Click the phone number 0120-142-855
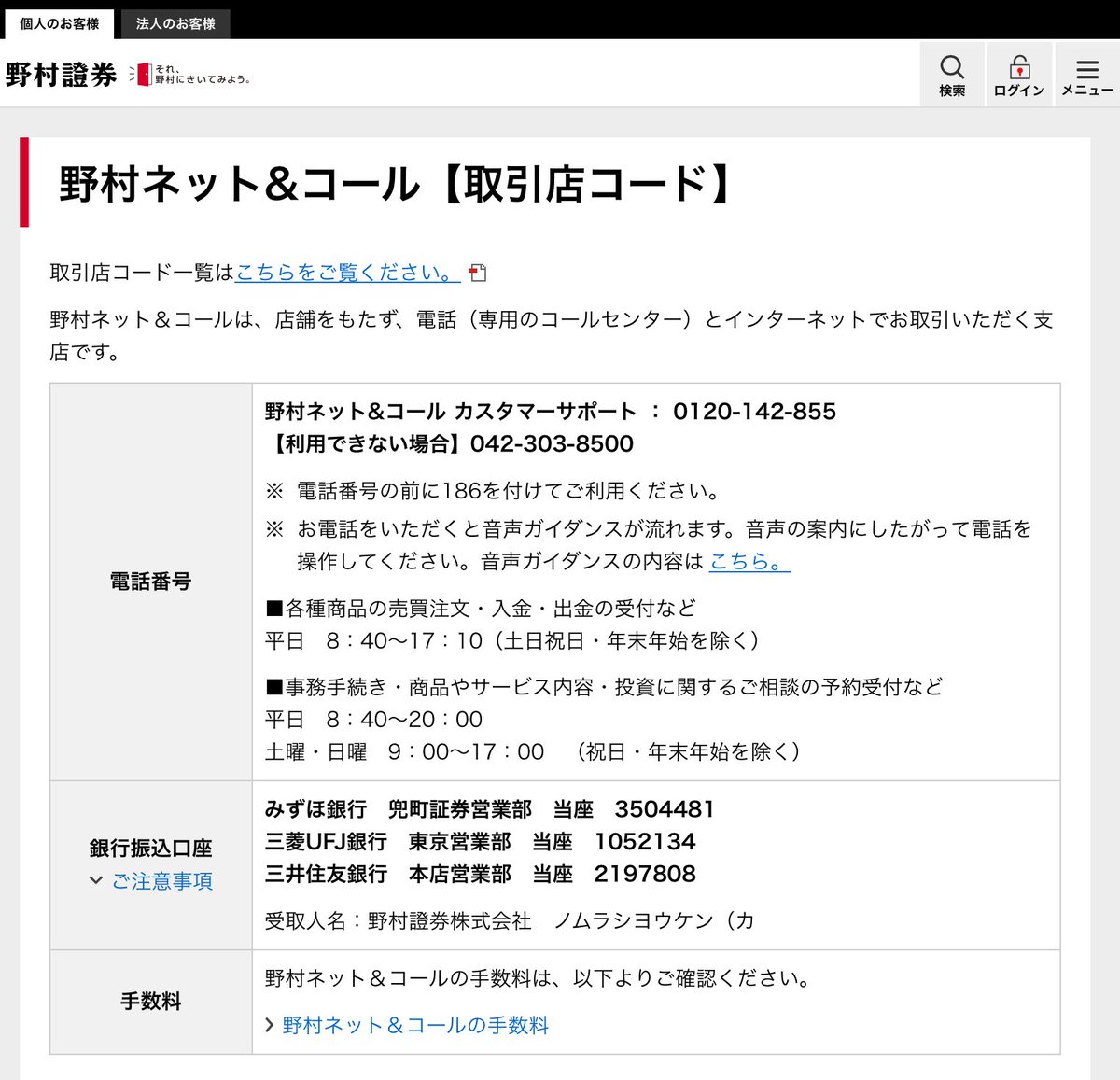The image size is (1120, 1080). point(754,412)
